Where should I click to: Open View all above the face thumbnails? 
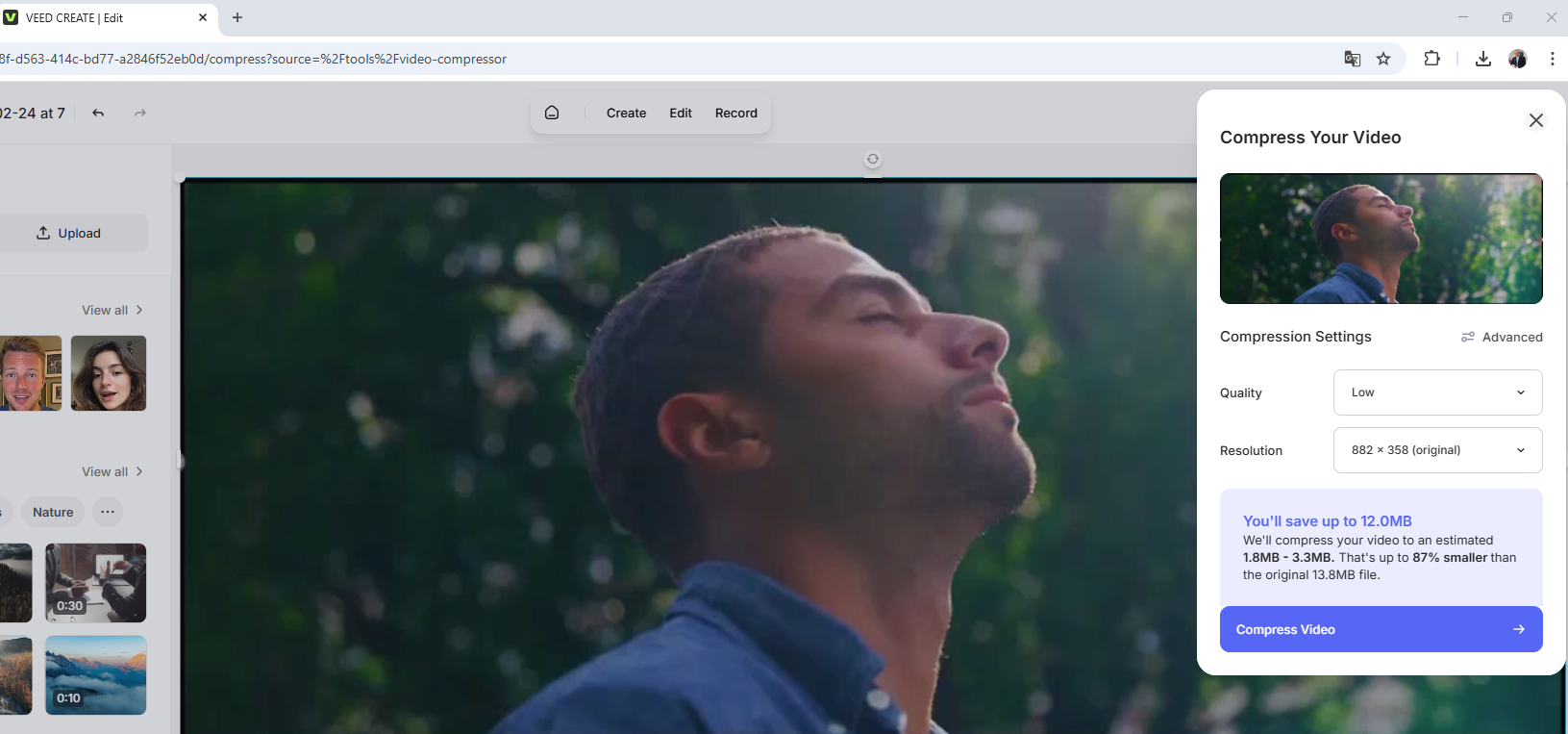(x=112, y=310)
